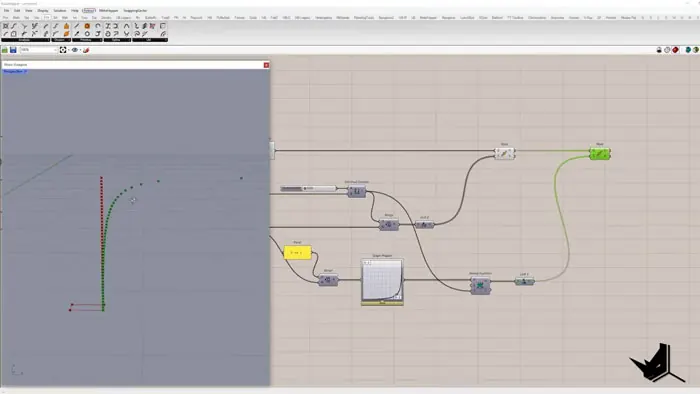Open the File menu
The width and height of the screenshot is (700, 394).
6,10
